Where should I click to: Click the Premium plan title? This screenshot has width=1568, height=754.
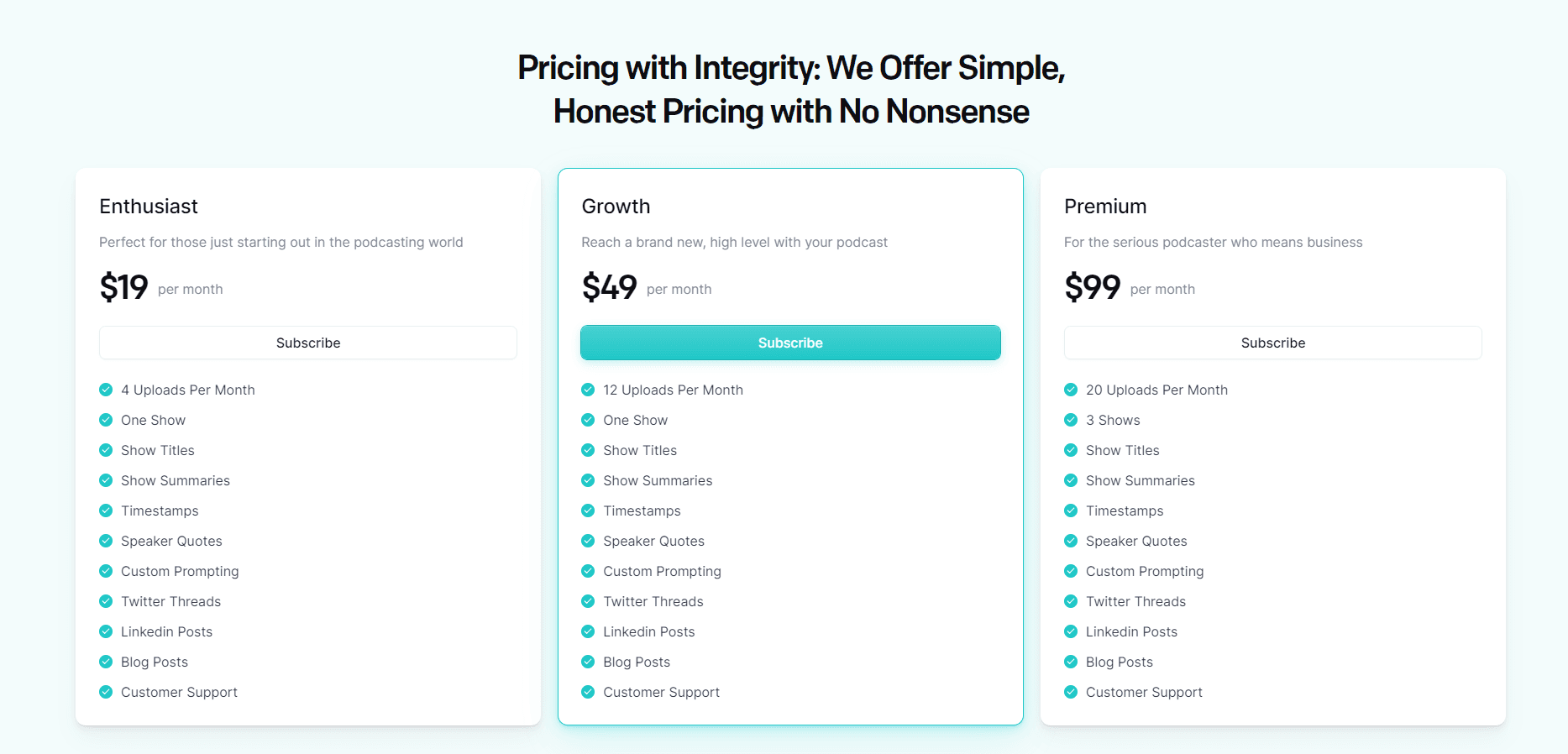click(1105, 207)
